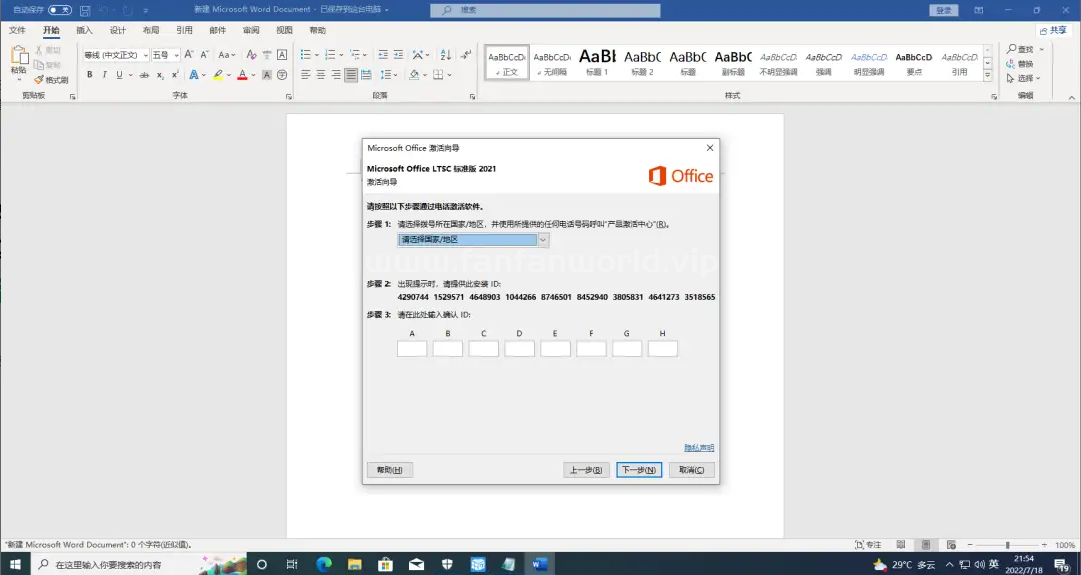
Task: Switch to the Review ribbon tab
Action: [x=250, y=31]
